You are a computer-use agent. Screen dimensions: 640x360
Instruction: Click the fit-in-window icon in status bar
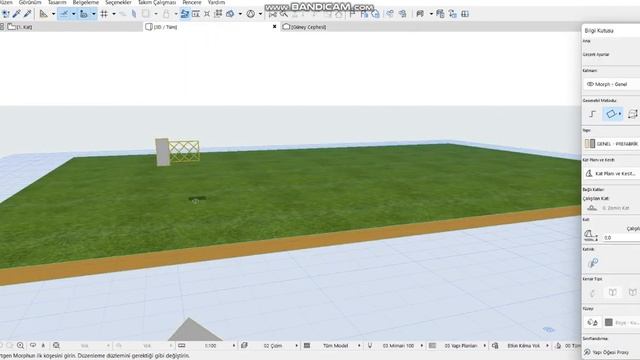point(56,345)
